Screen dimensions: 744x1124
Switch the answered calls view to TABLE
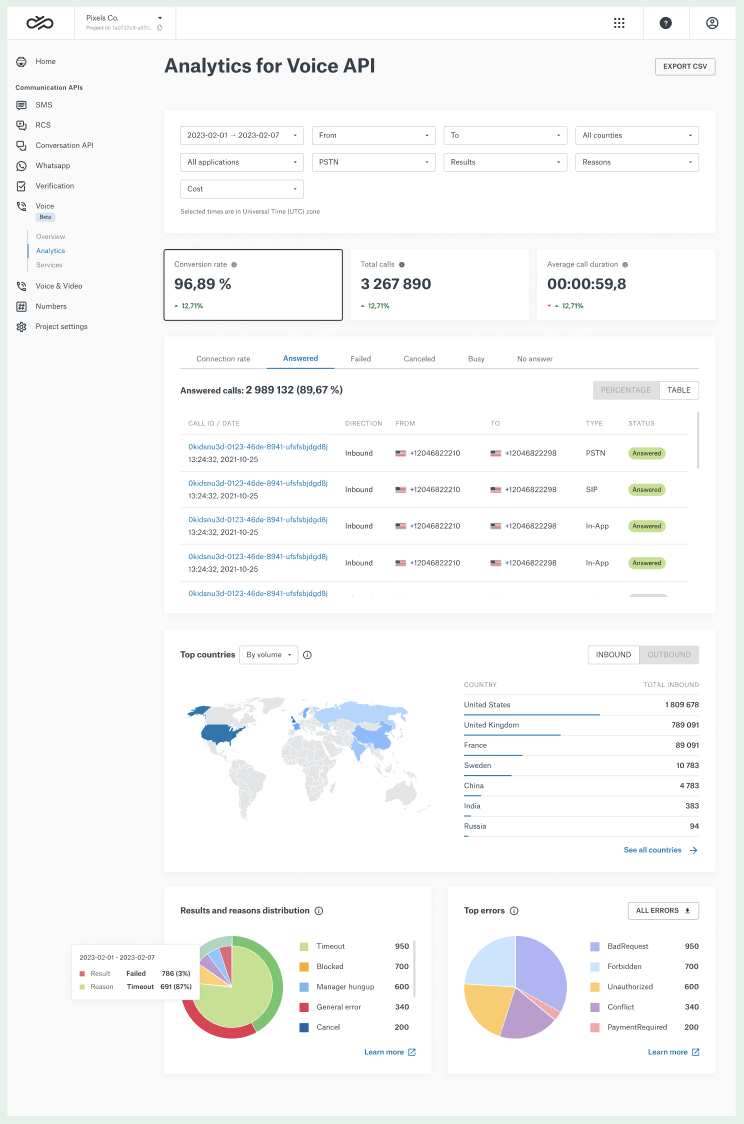679,390
